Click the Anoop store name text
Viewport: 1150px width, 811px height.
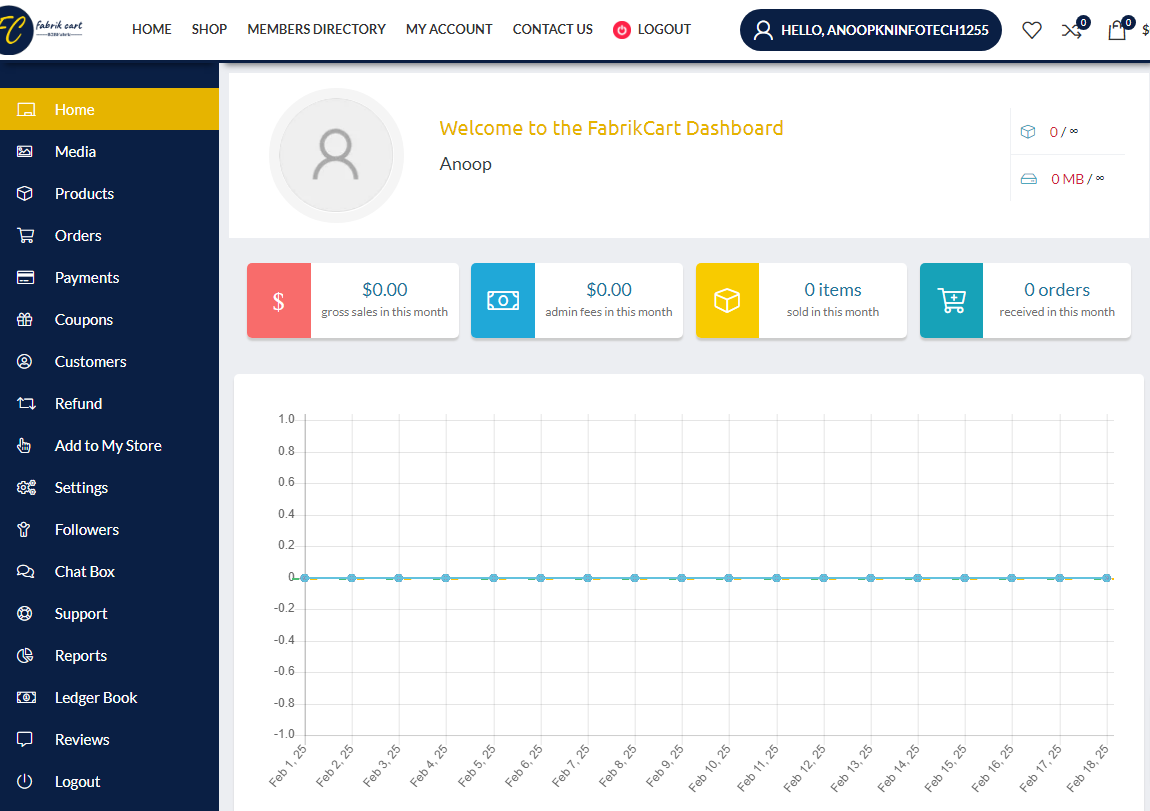466,164
